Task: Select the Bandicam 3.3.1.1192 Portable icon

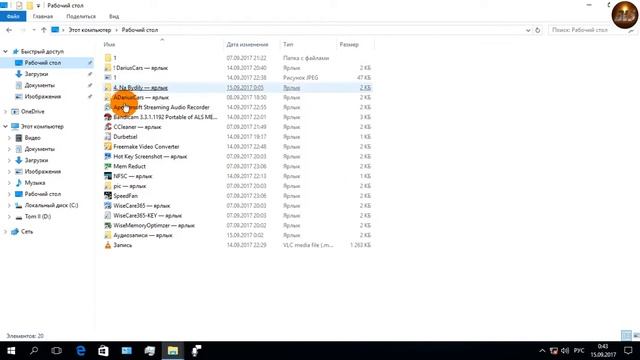Action: [x=108, y=117]
